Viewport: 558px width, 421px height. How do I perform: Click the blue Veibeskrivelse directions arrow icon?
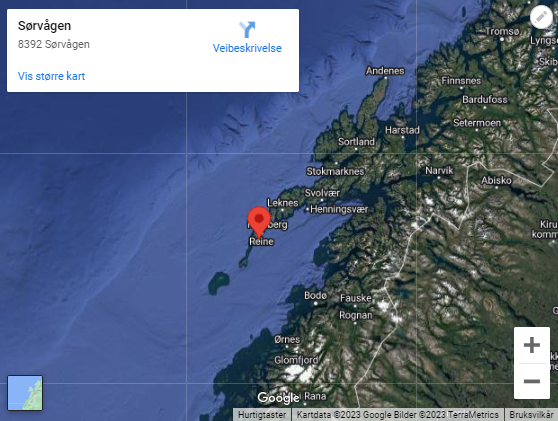point(247,29)
